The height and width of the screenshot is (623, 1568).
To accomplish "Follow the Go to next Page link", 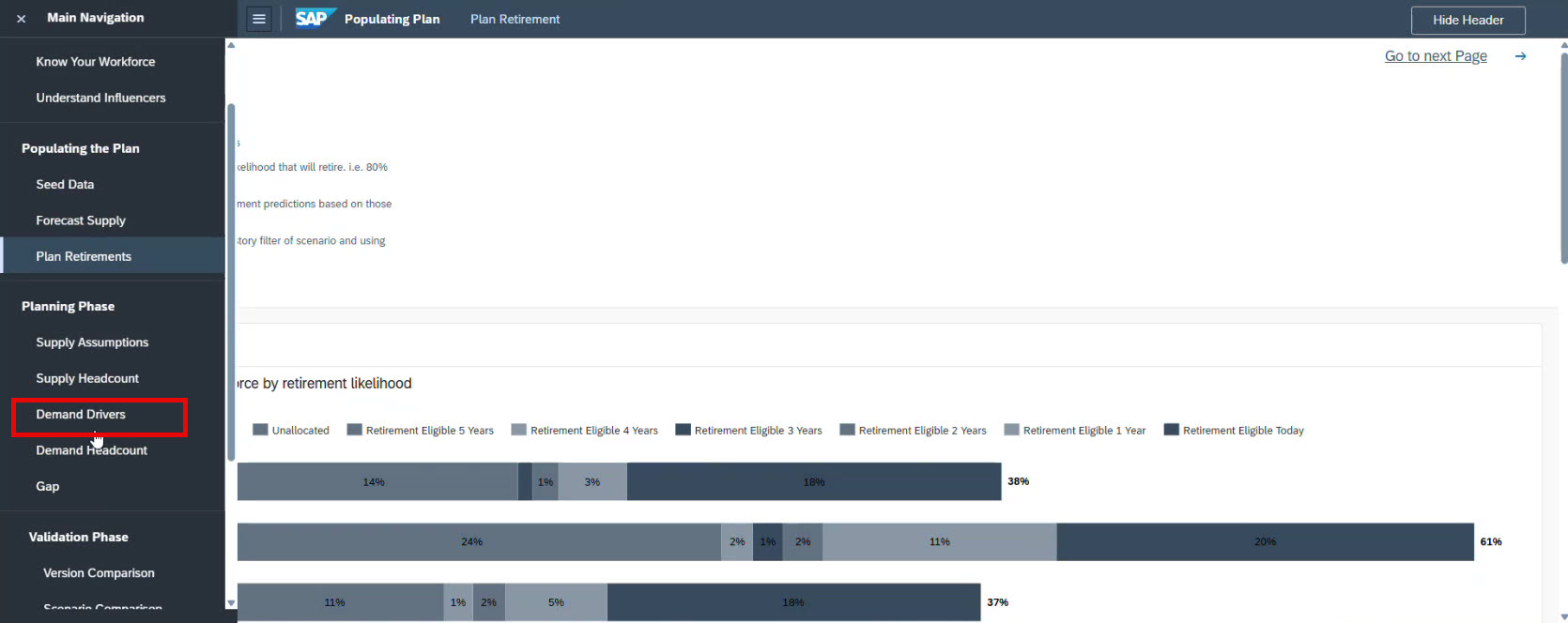I will (1435, 56).
